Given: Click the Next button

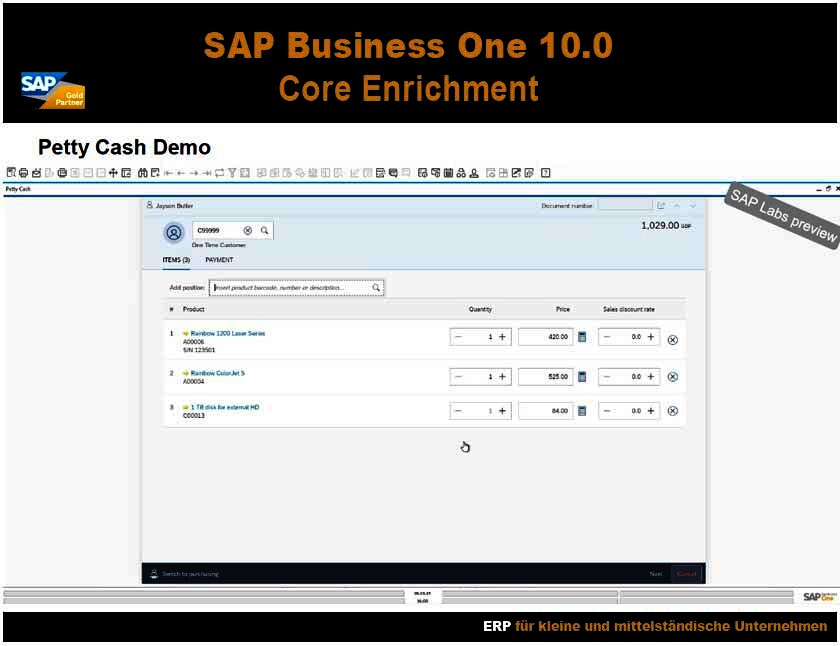Looking at the screenshot, I should (655, 574).
